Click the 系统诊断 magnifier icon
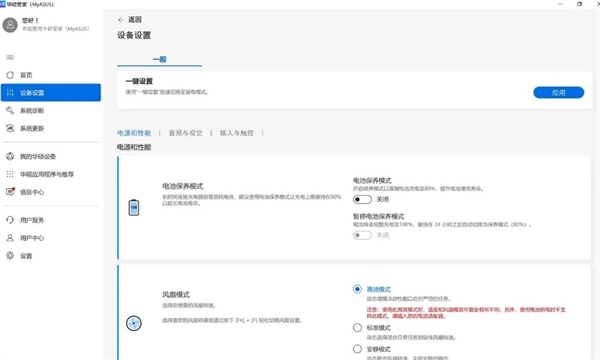Screen dimensions: 600x360 (10, 111)
